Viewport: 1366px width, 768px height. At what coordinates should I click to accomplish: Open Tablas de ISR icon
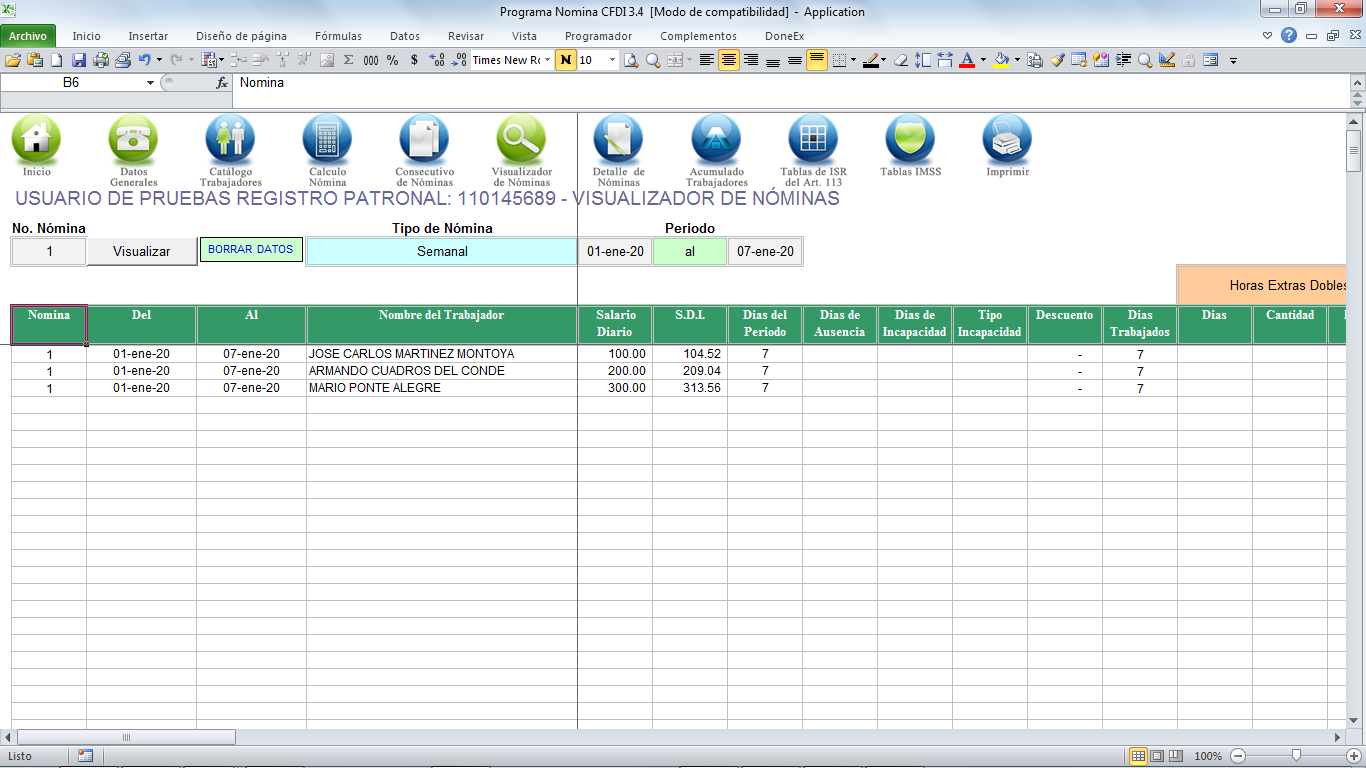tap(813, 139)
